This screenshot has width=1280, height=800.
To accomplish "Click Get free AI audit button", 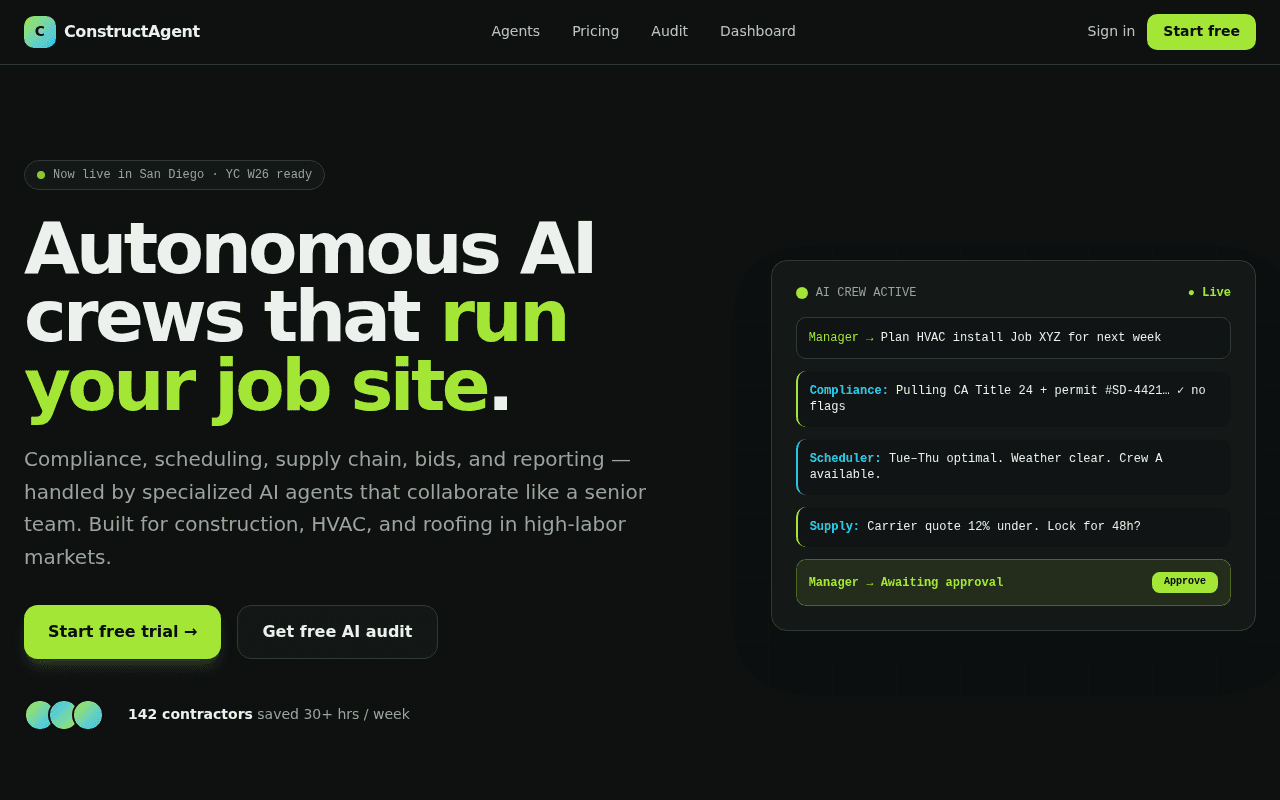I will pyautogui.click(x=337, y=632).
